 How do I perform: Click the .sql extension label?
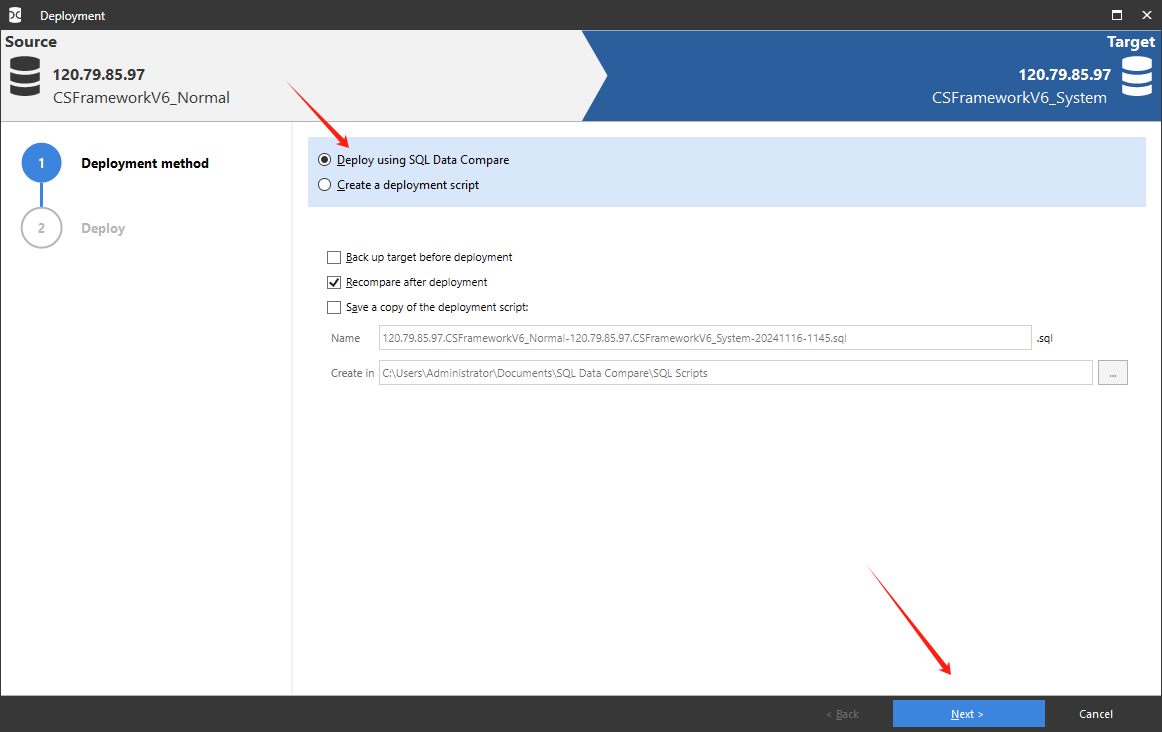[x=1045, y=339]
